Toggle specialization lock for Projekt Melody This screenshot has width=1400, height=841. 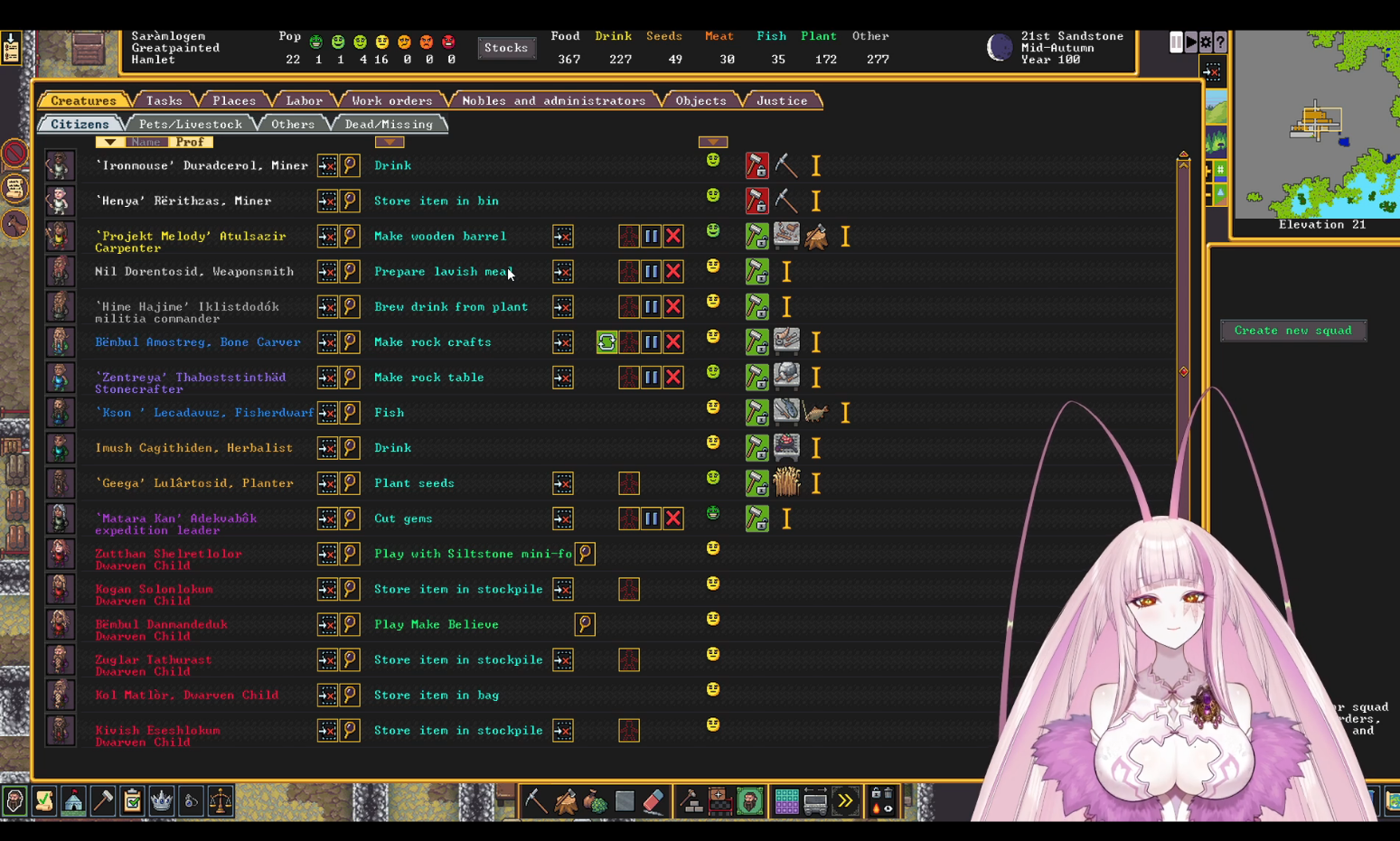757,236
